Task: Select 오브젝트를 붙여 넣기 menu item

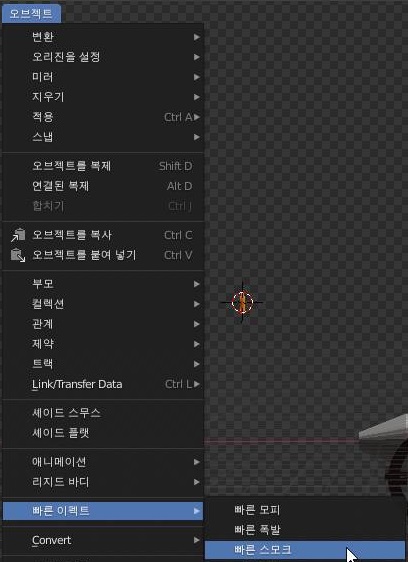Action: 103,255
